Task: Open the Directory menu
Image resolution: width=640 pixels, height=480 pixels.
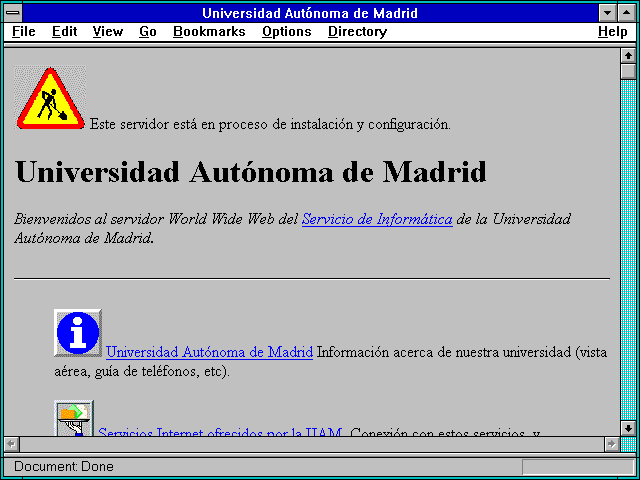Action: pos(358,32)
